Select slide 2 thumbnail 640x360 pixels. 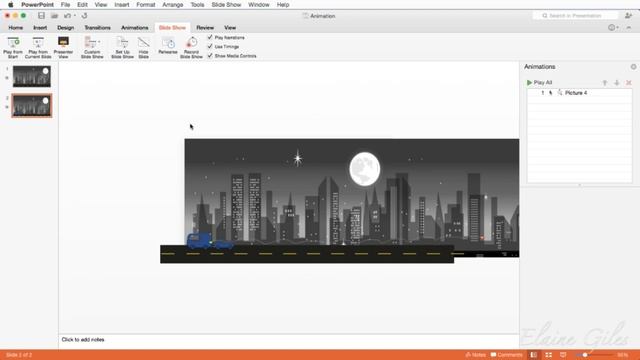point(32,105)
